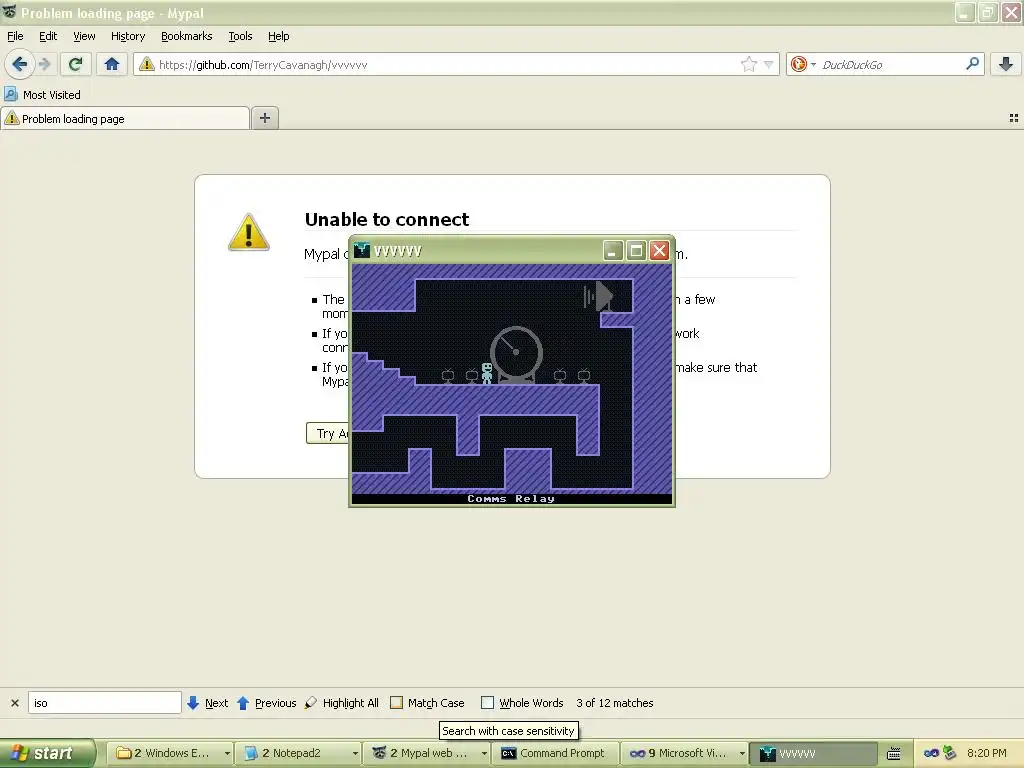Open the File menu
1024x768 pixels.
click(15, 36)
